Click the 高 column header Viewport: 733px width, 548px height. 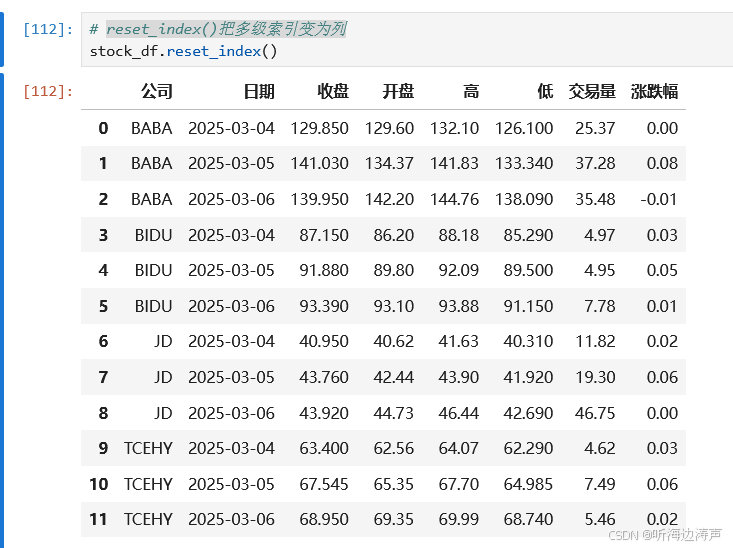click(x=471, y=91)
